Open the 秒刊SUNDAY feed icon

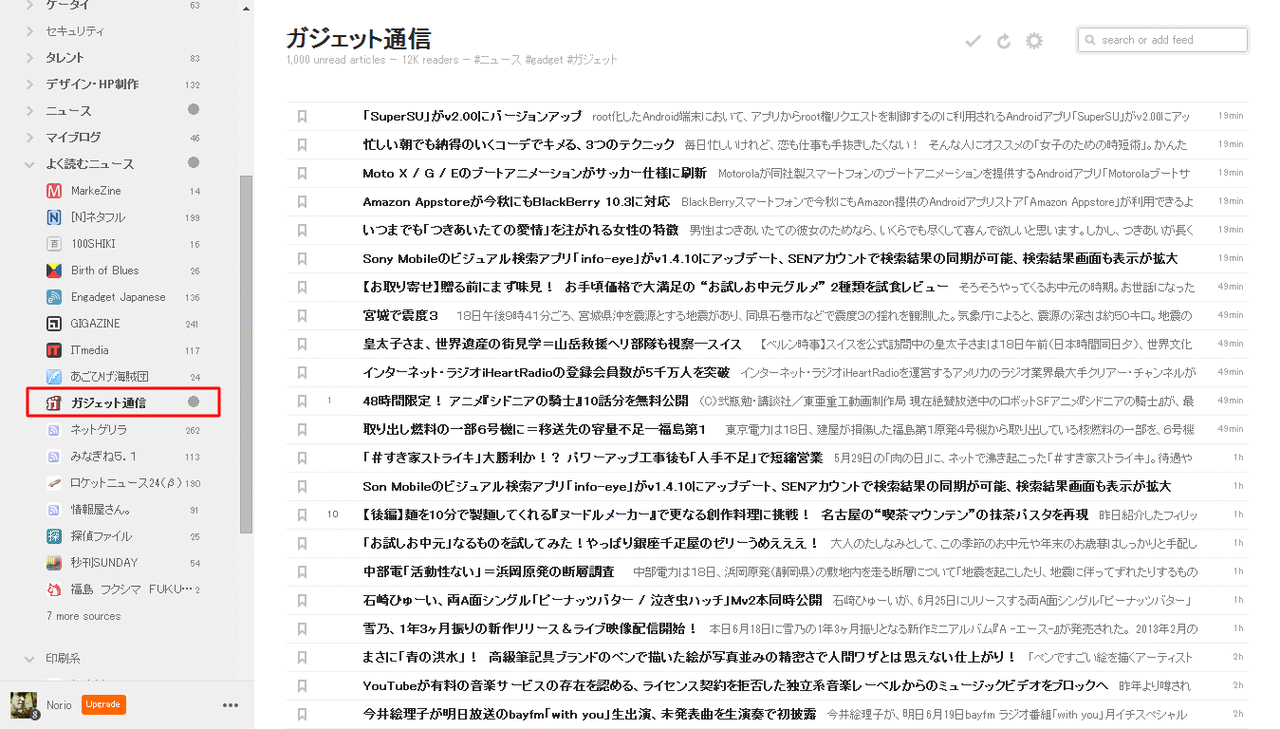pos(54,563)
